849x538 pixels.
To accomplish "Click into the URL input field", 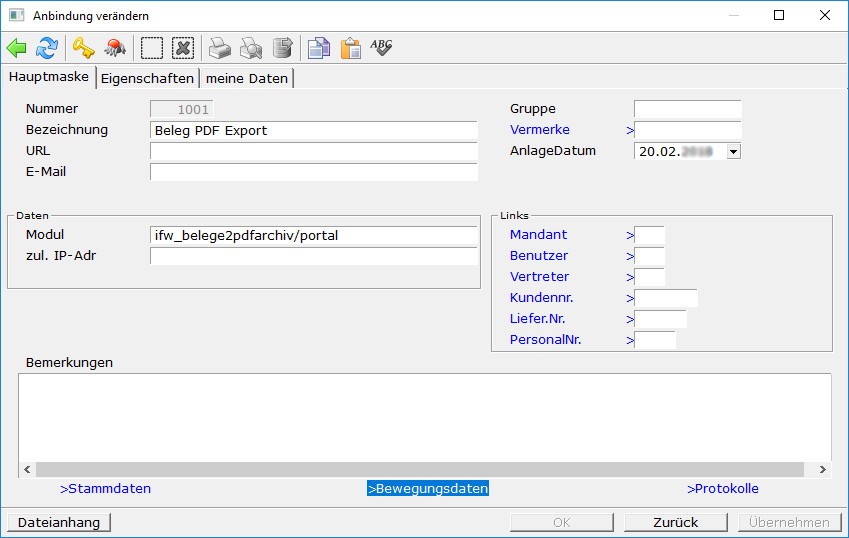I will click(314, 151).
